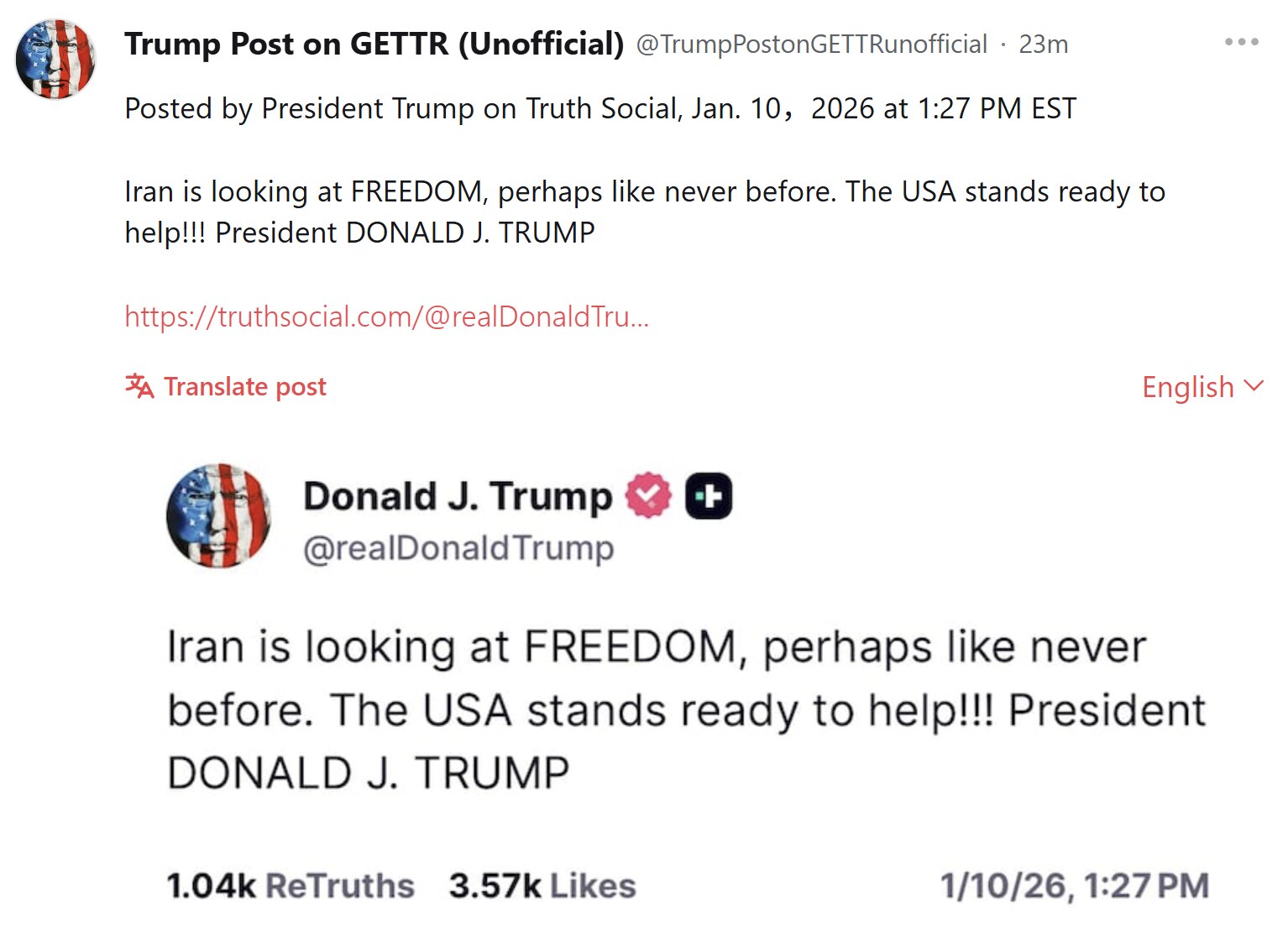Click the "Donald J. Trump" name in screenshot

click(x=458, y=496)
